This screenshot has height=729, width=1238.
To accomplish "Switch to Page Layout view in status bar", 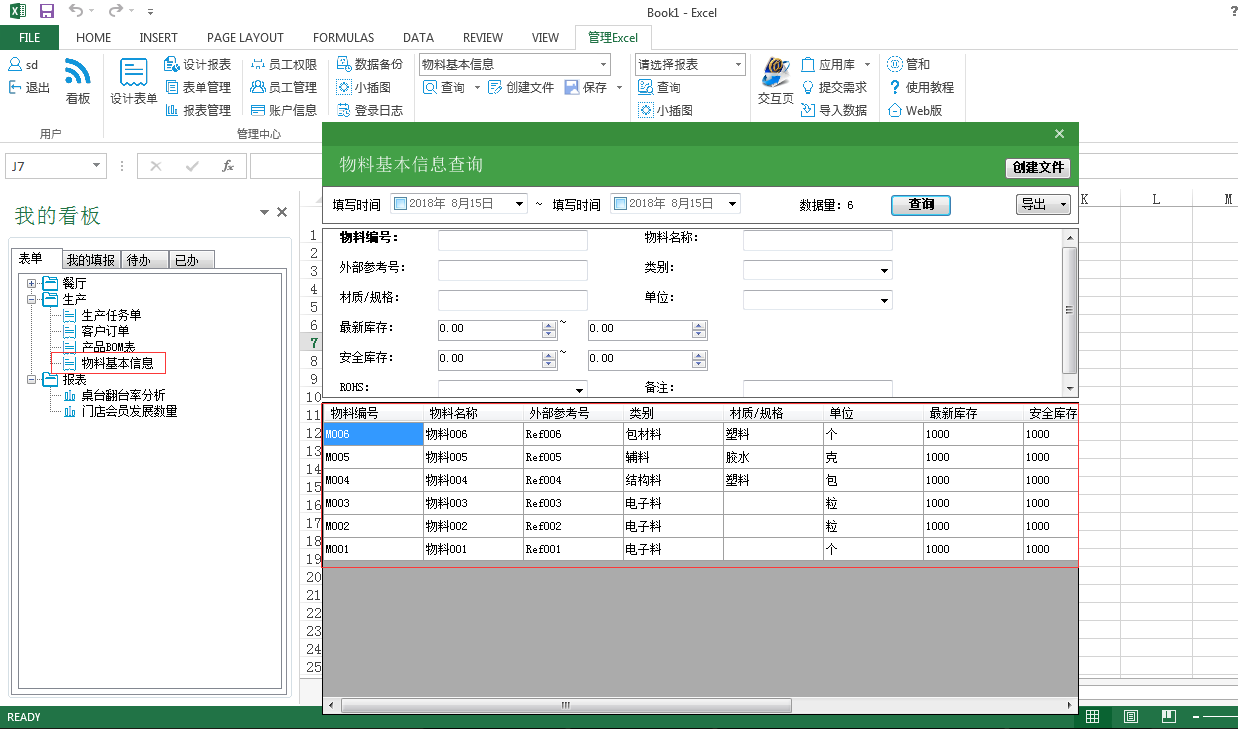I will 1130,717.
